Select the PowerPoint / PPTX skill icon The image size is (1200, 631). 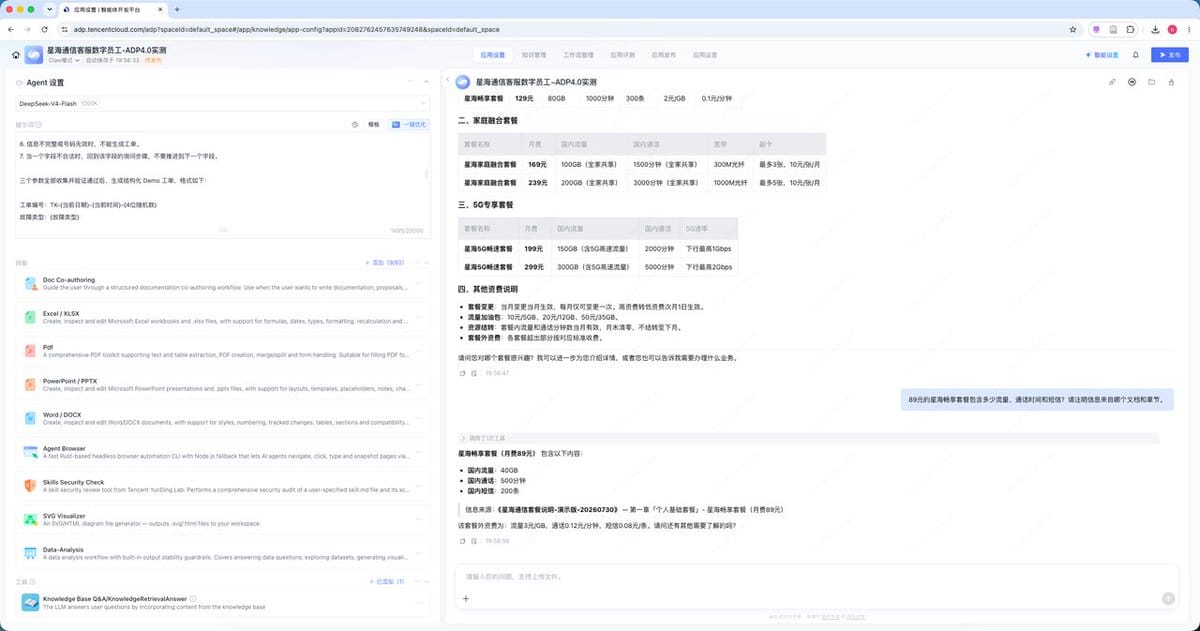[x=31, y=384]
